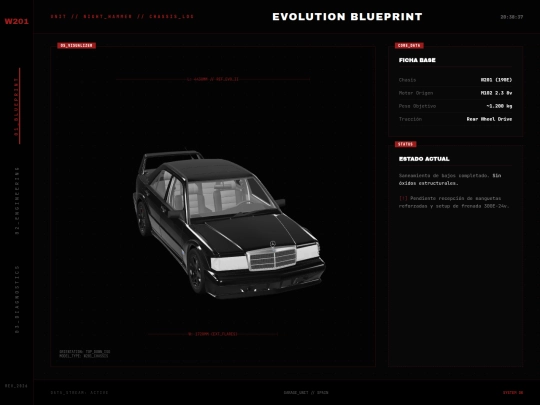Screen dimensions: 540x405
Task: Click the Peso Objetivo value ~1.200 kg
Action: pos(499,106)
